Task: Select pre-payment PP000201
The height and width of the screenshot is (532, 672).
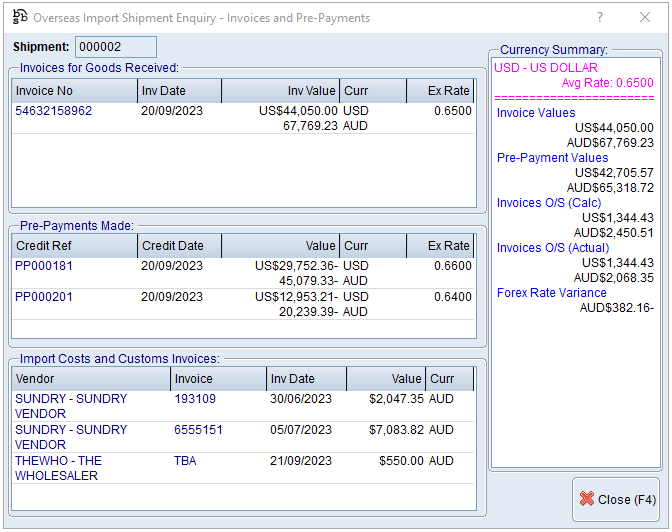Action: click(x=44, y=297)
